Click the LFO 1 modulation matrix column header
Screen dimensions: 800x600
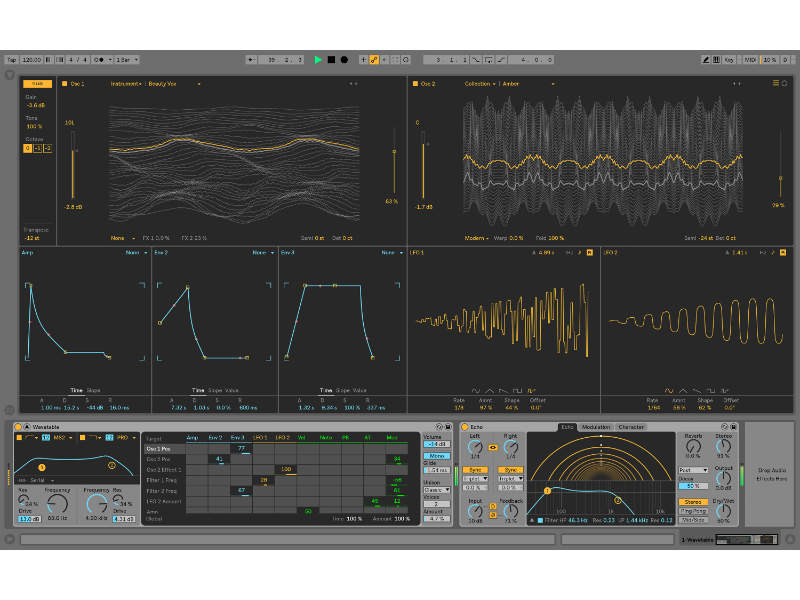point(260,438)
